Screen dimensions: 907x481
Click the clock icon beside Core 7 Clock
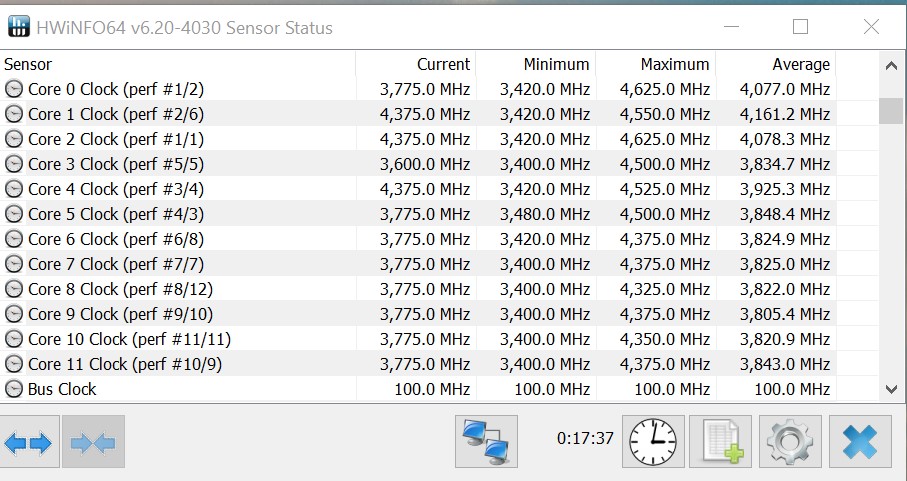[x=14, y=264]
